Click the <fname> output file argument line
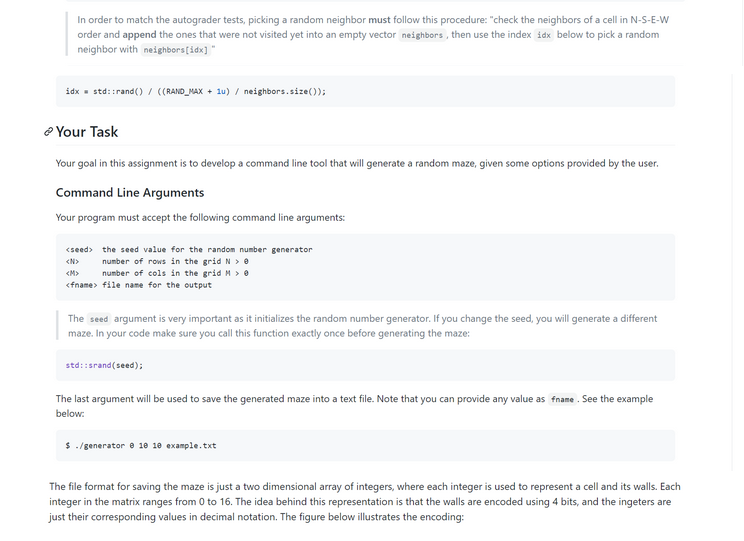The height and width of the screenshot is (541, 744). click(139, 285)
